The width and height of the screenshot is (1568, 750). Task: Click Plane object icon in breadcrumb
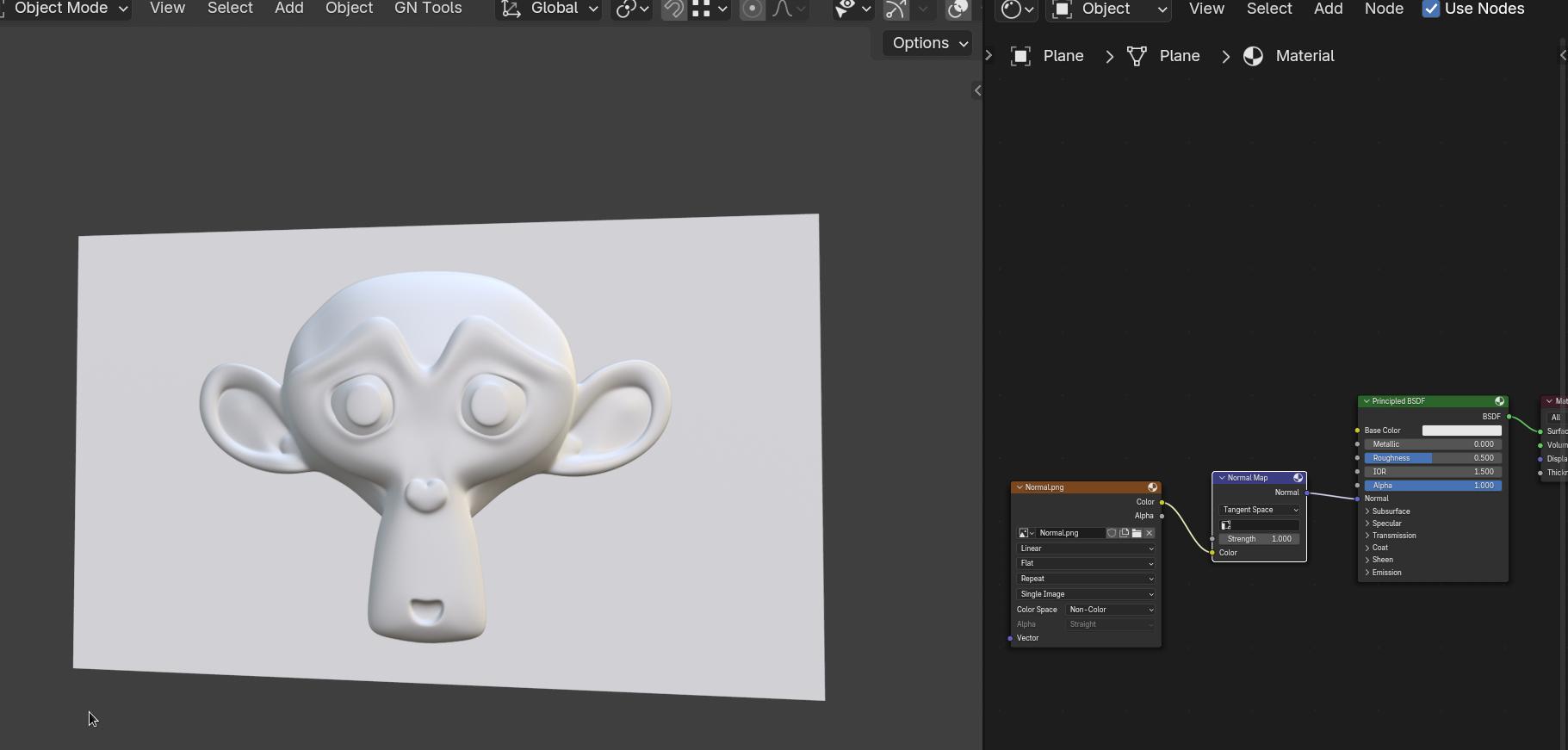[x=1020, y=56]
